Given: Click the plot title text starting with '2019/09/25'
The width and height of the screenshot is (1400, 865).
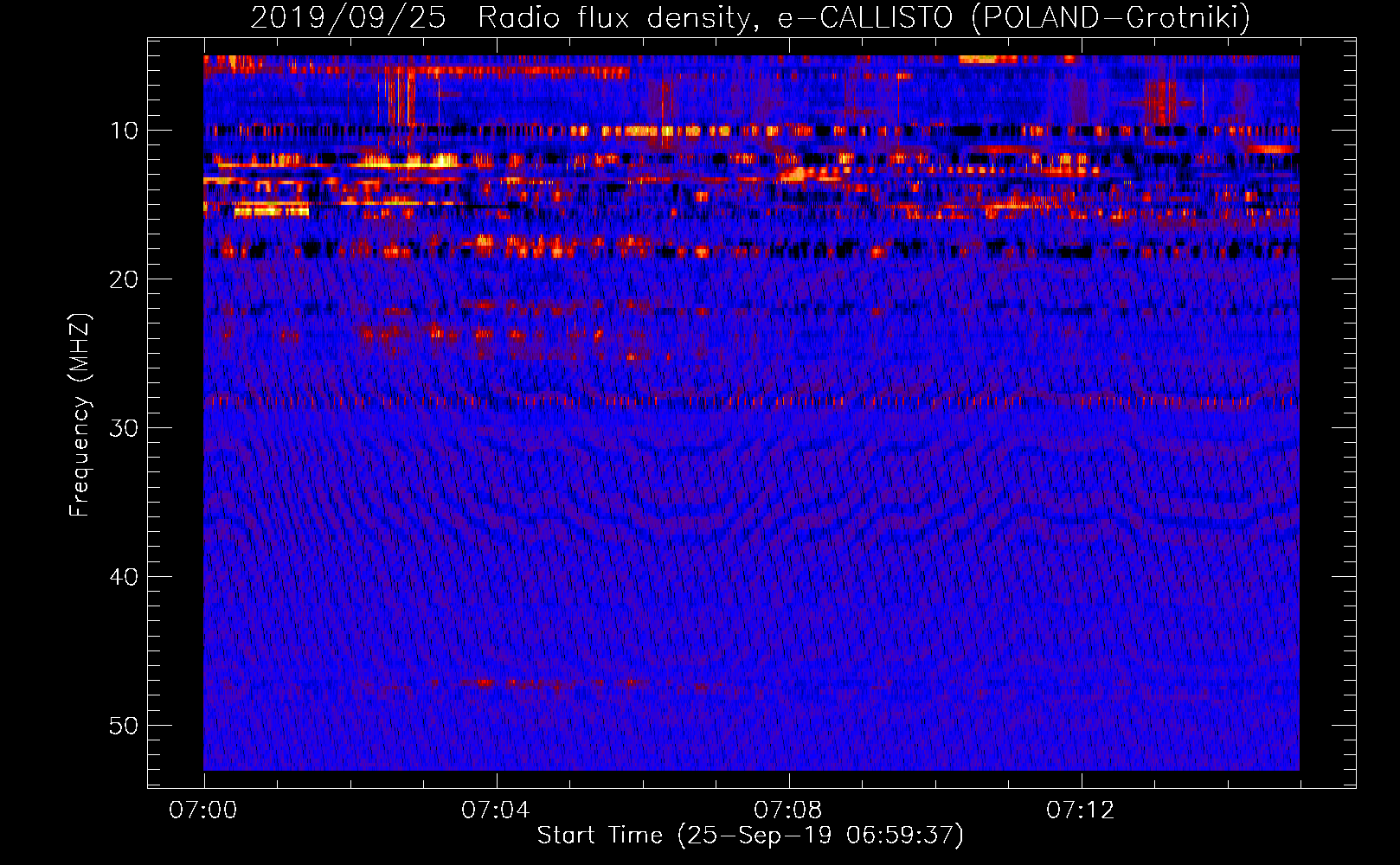Looking at the screenshot, I should tap(750, 18).
